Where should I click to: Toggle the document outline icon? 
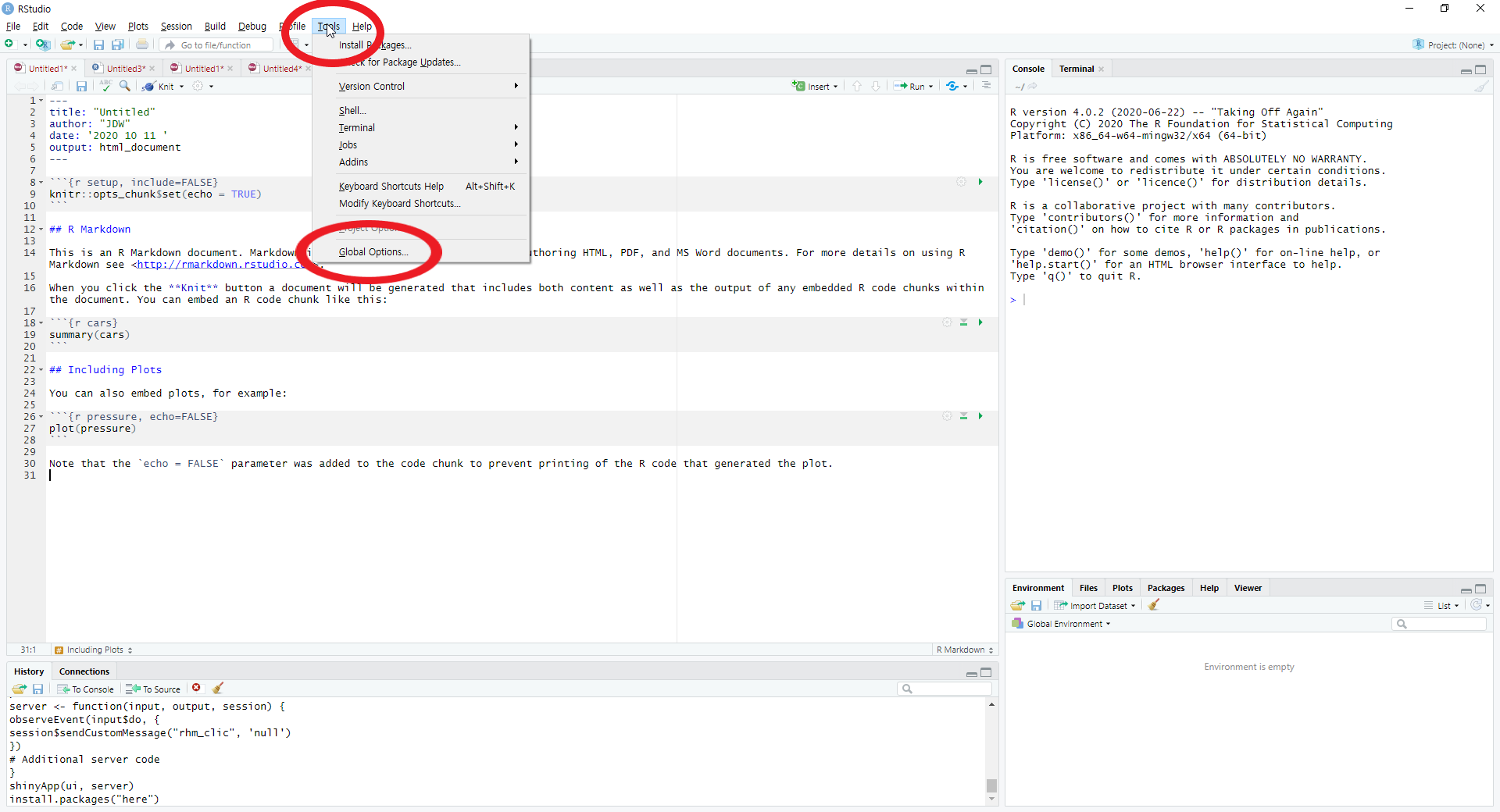coord(986,85)
